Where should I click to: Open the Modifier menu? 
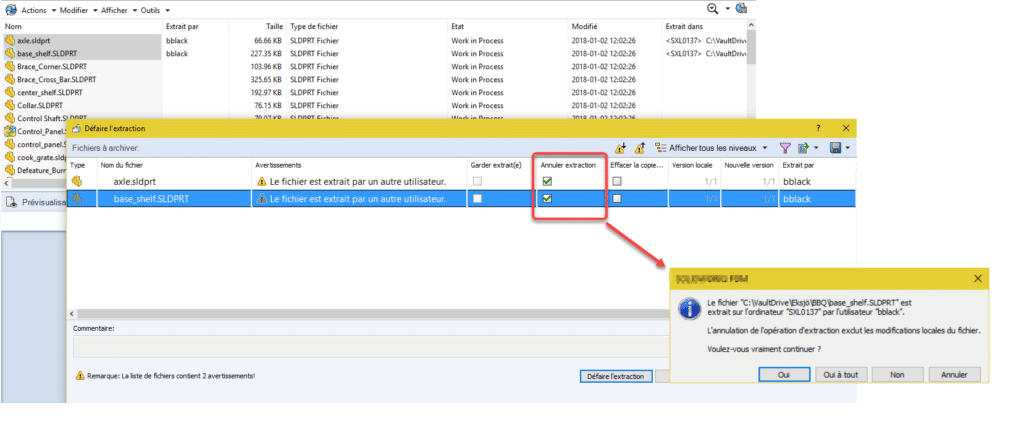78,10
